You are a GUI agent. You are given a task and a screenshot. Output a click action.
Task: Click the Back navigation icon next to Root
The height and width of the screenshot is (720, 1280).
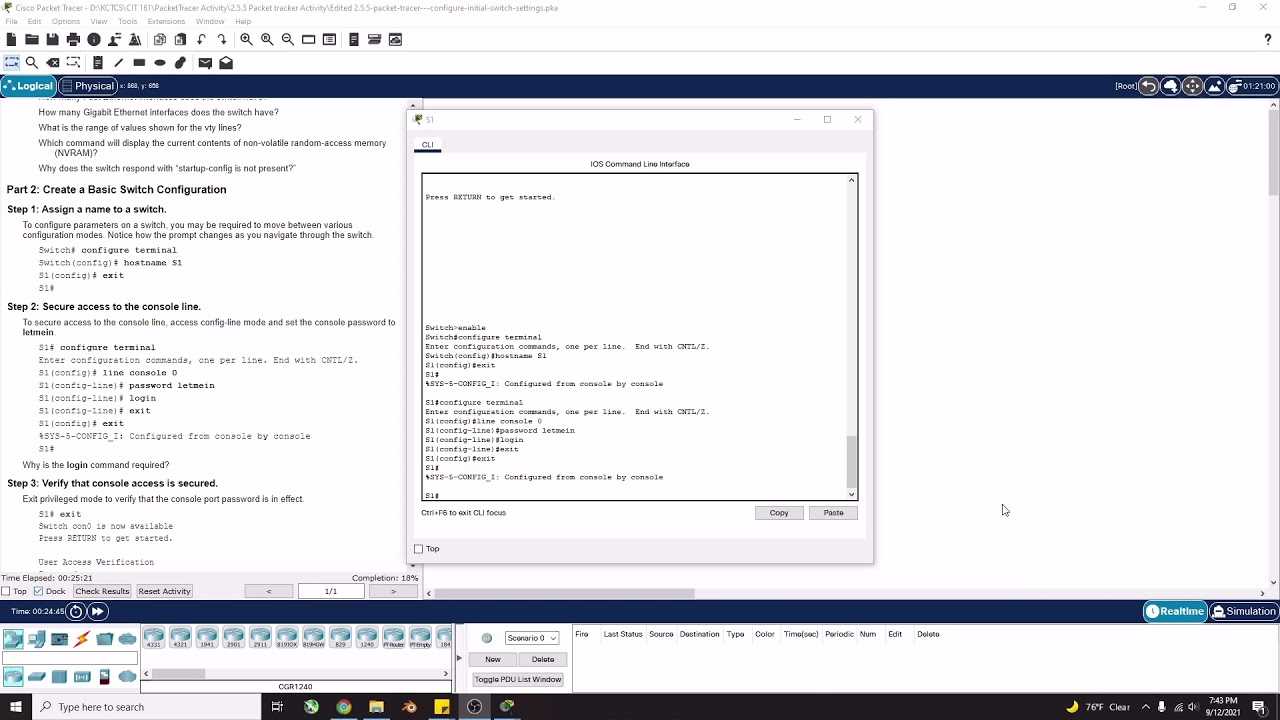(1149, 86)
